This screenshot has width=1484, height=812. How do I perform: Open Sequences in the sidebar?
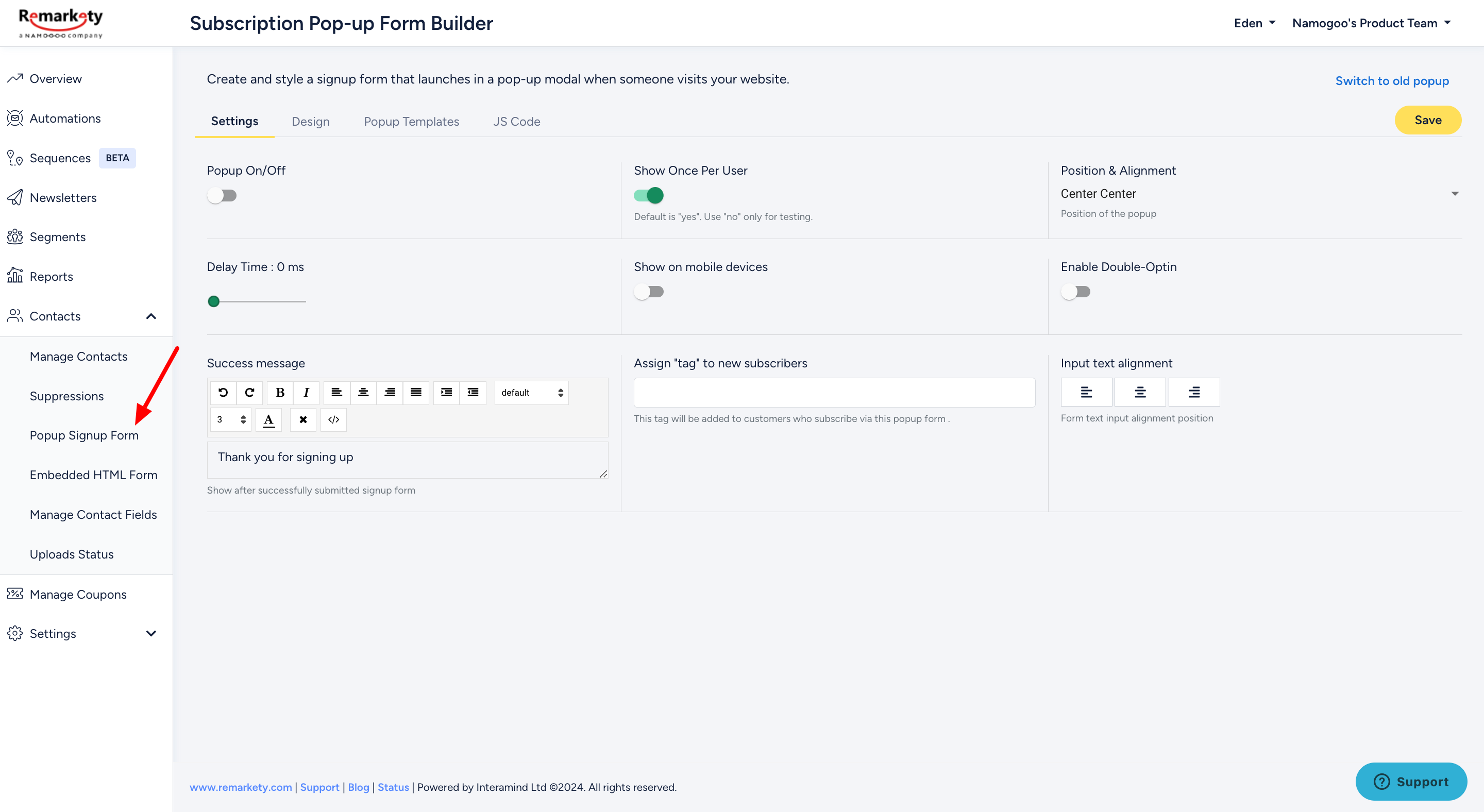coord(60,158)
